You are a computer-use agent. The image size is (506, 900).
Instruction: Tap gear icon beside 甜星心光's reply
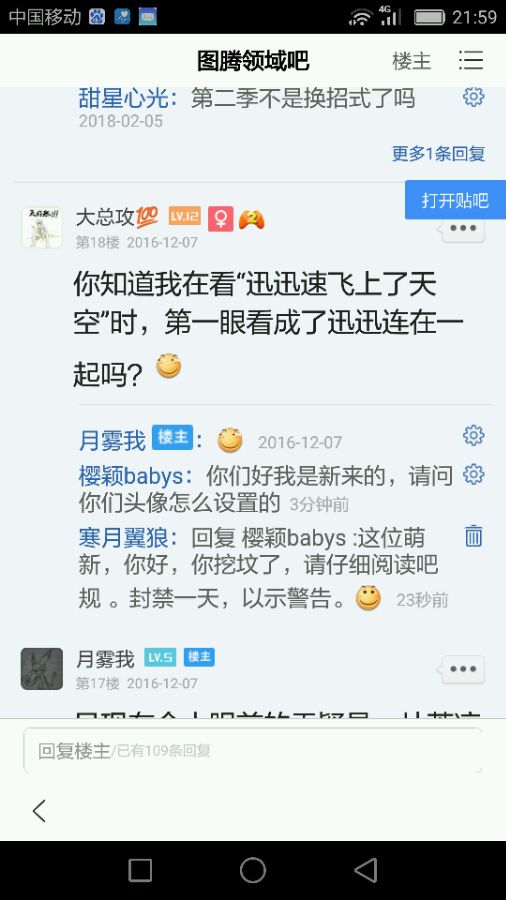(473, 96)
